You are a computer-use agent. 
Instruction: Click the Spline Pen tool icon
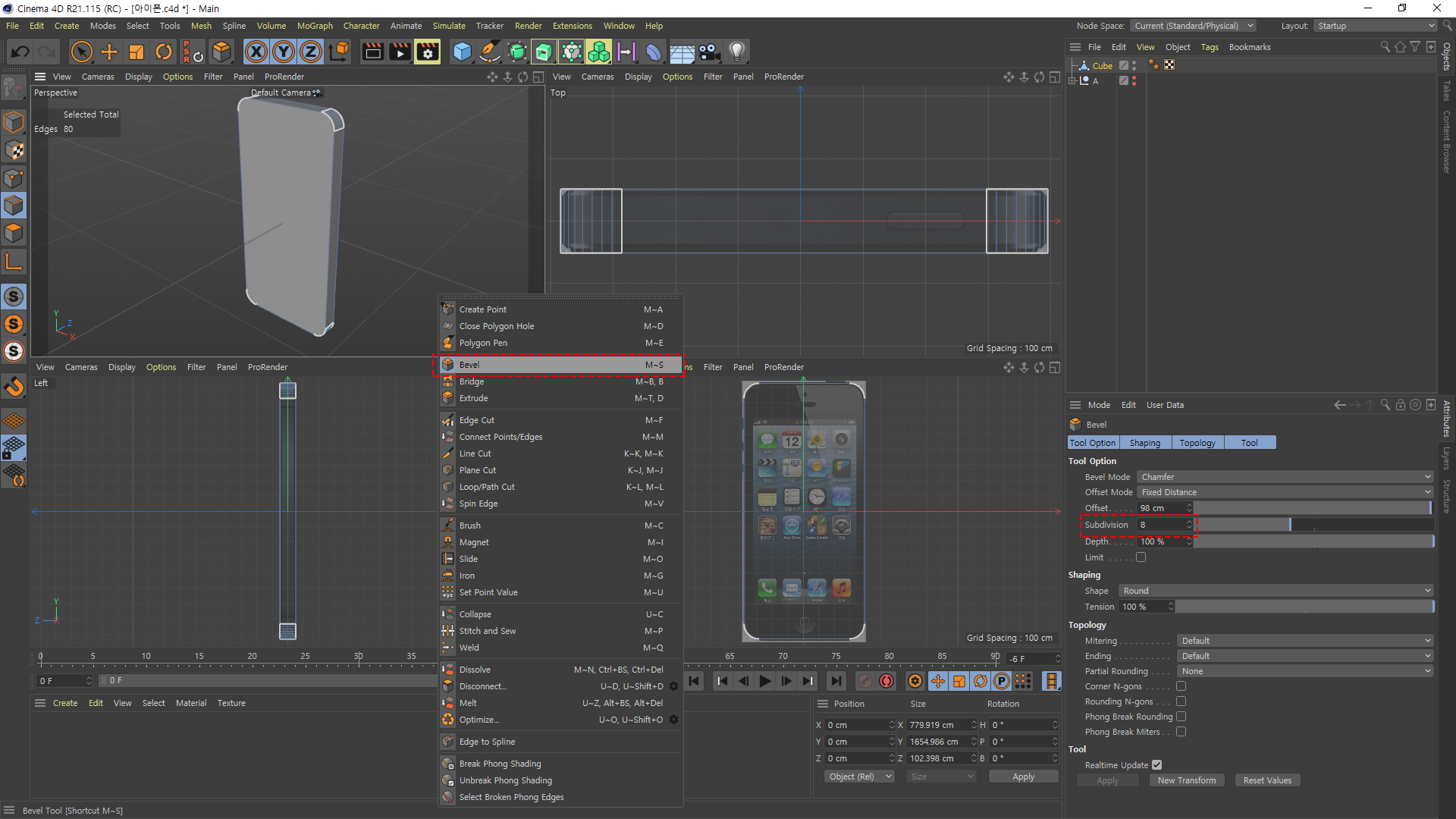pyautogui.click(x=490, y=52)
